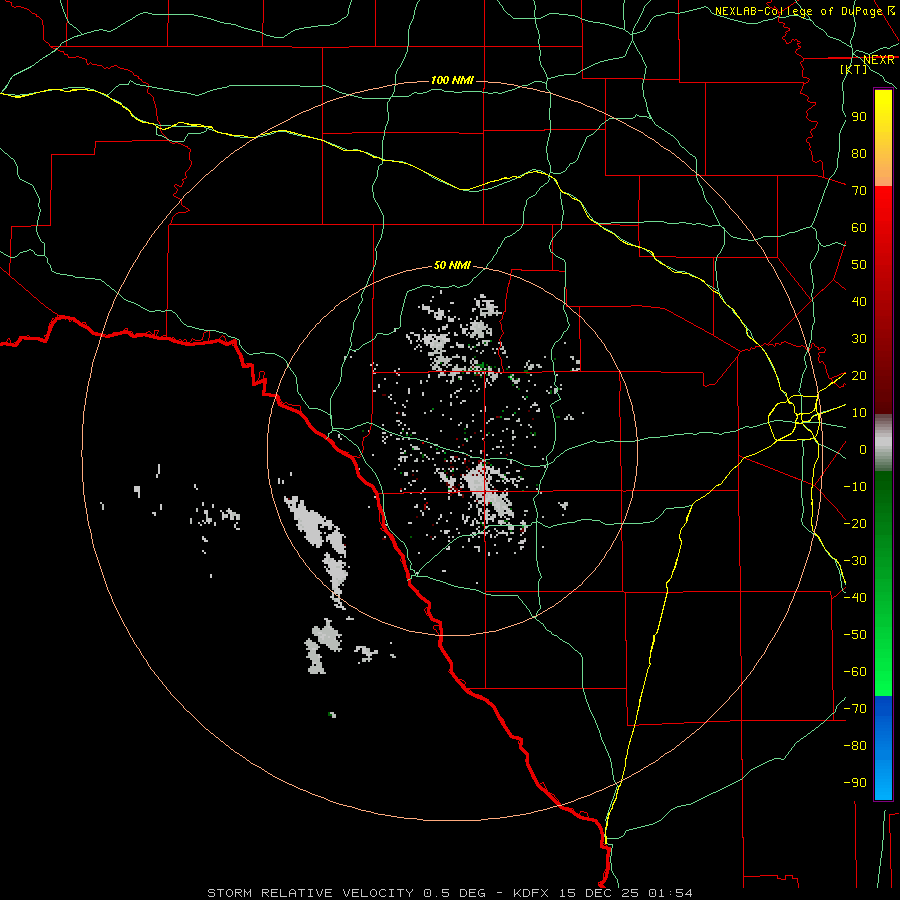Screen dimensions: 900x900
Task: Click the '100 NMI' range ring label
Action: (452, 80)
